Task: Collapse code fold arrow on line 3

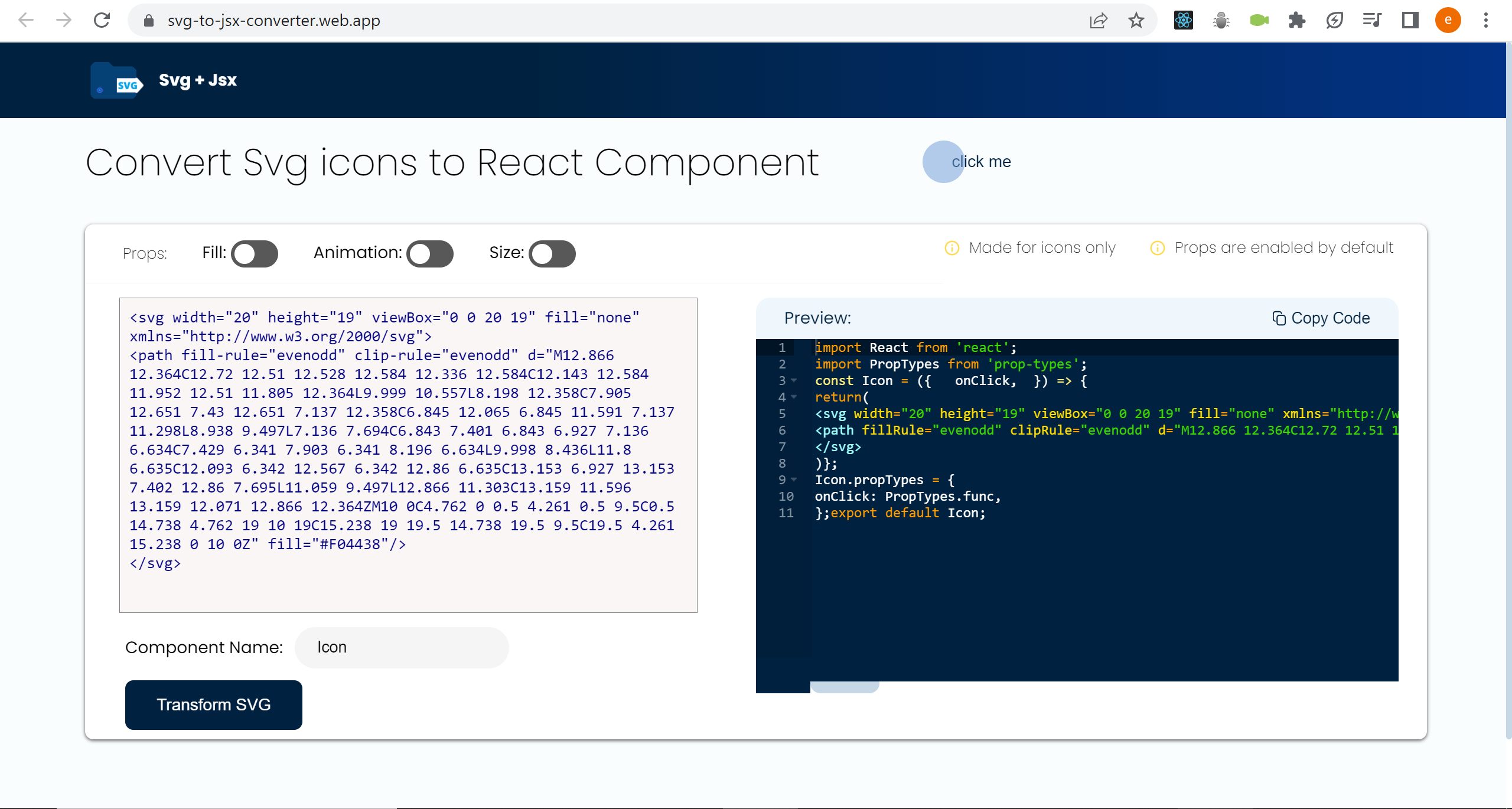Action: coord(794,380)
